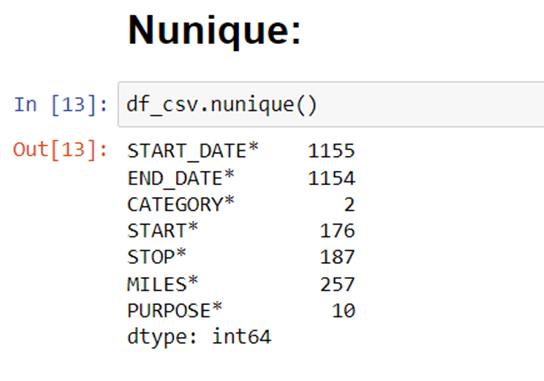Click the value 187 in output
Viewport: 544px width, 381px height.
pos(337,257)
